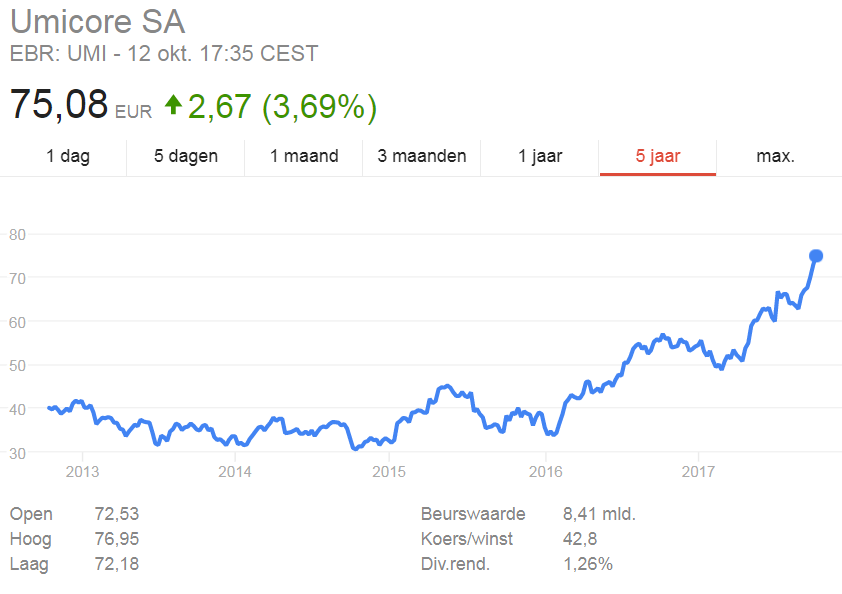Select the active 5 jaar tab
Image resolution: width=842 pixels, height=594 pixels.
pyautogui.click(x=658, y=156)
